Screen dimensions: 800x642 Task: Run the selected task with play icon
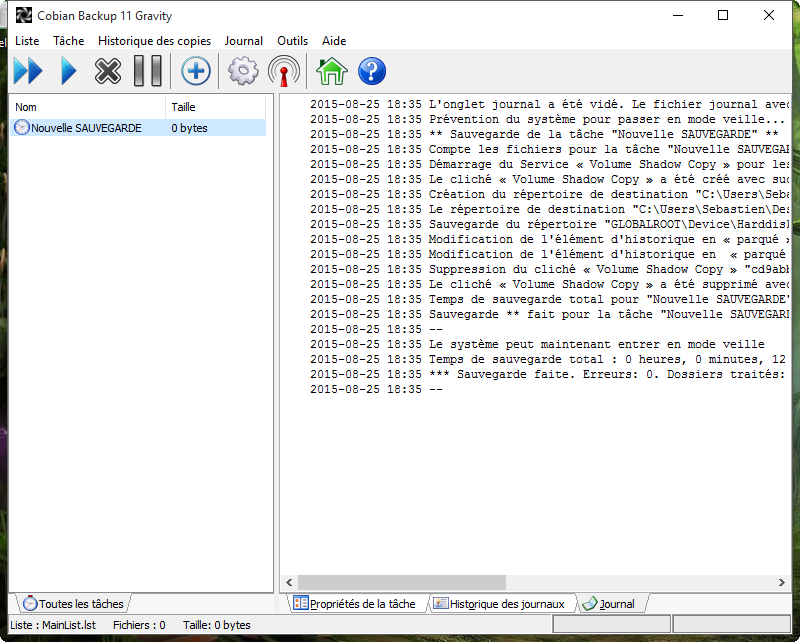[x=69, y=71]
